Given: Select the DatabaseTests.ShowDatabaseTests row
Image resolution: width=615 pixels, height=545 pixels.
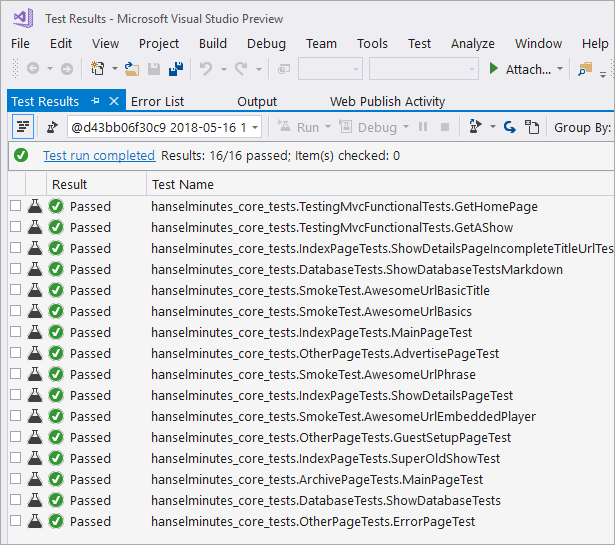Looking at the screenshot, I should point(310,500).
